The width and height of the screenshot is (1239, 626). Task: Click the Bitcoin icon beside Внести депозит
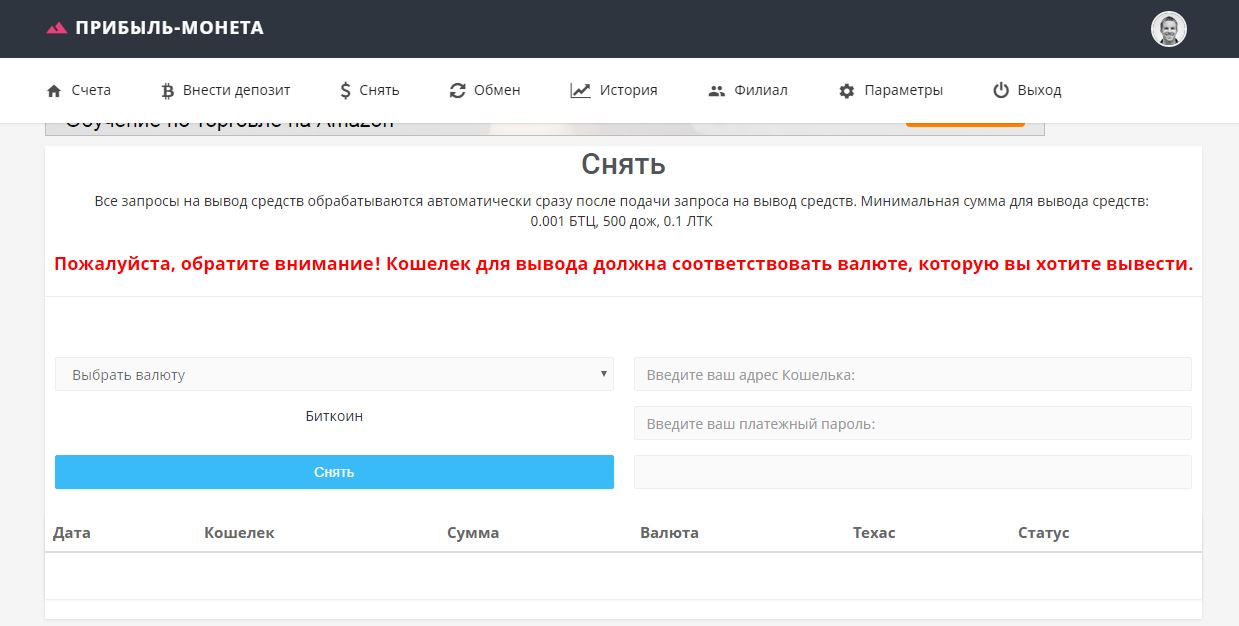167,91
